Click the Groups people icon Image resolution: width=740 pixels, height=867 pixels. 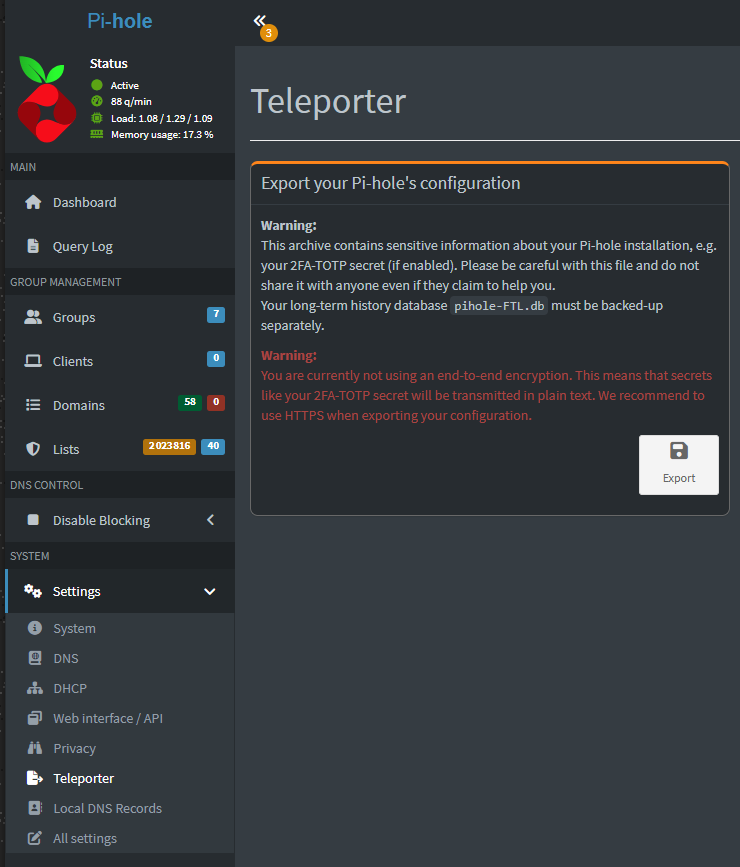tap(33, 317)
